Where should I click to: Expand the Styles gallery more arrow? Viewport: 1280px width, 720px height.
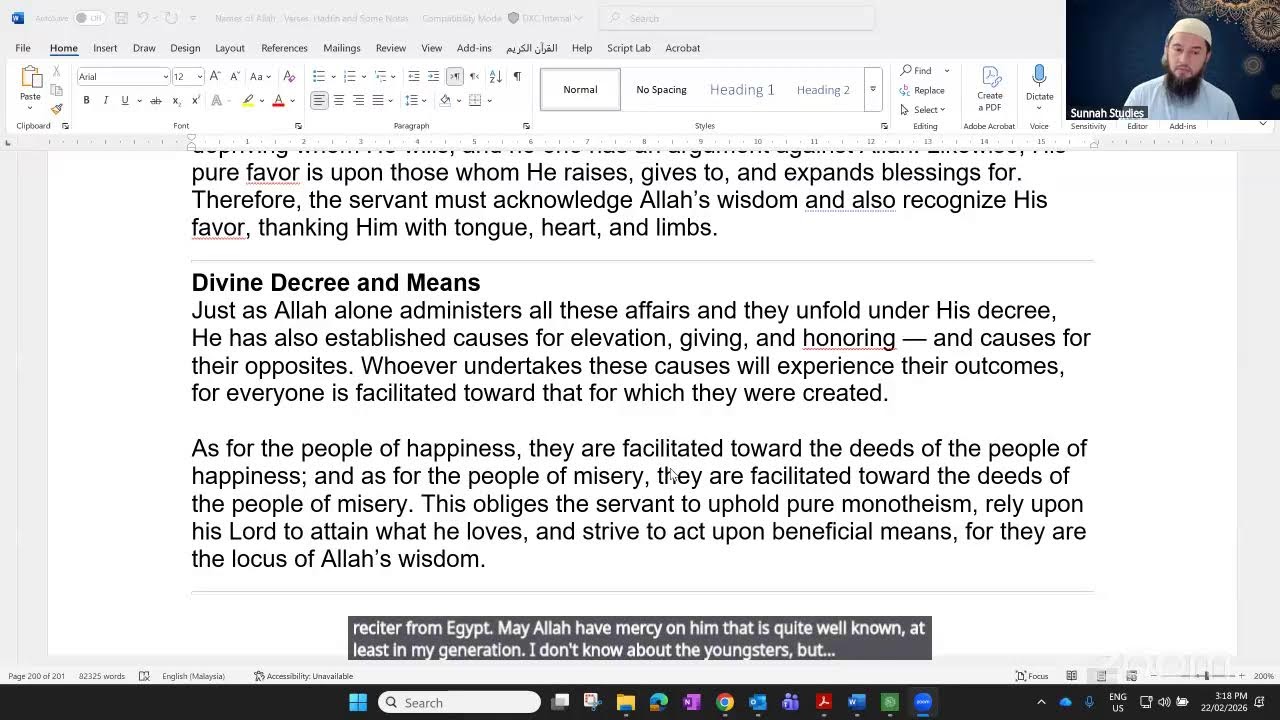click(873, 89)
